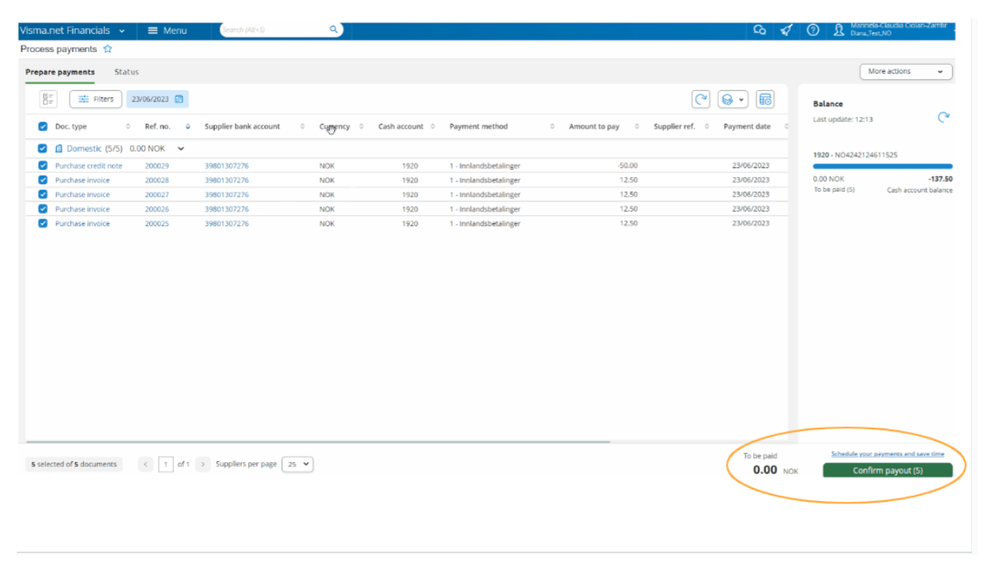999x573 pixels.
Task: Open the More actions dropdown
Action: [905, 71]
